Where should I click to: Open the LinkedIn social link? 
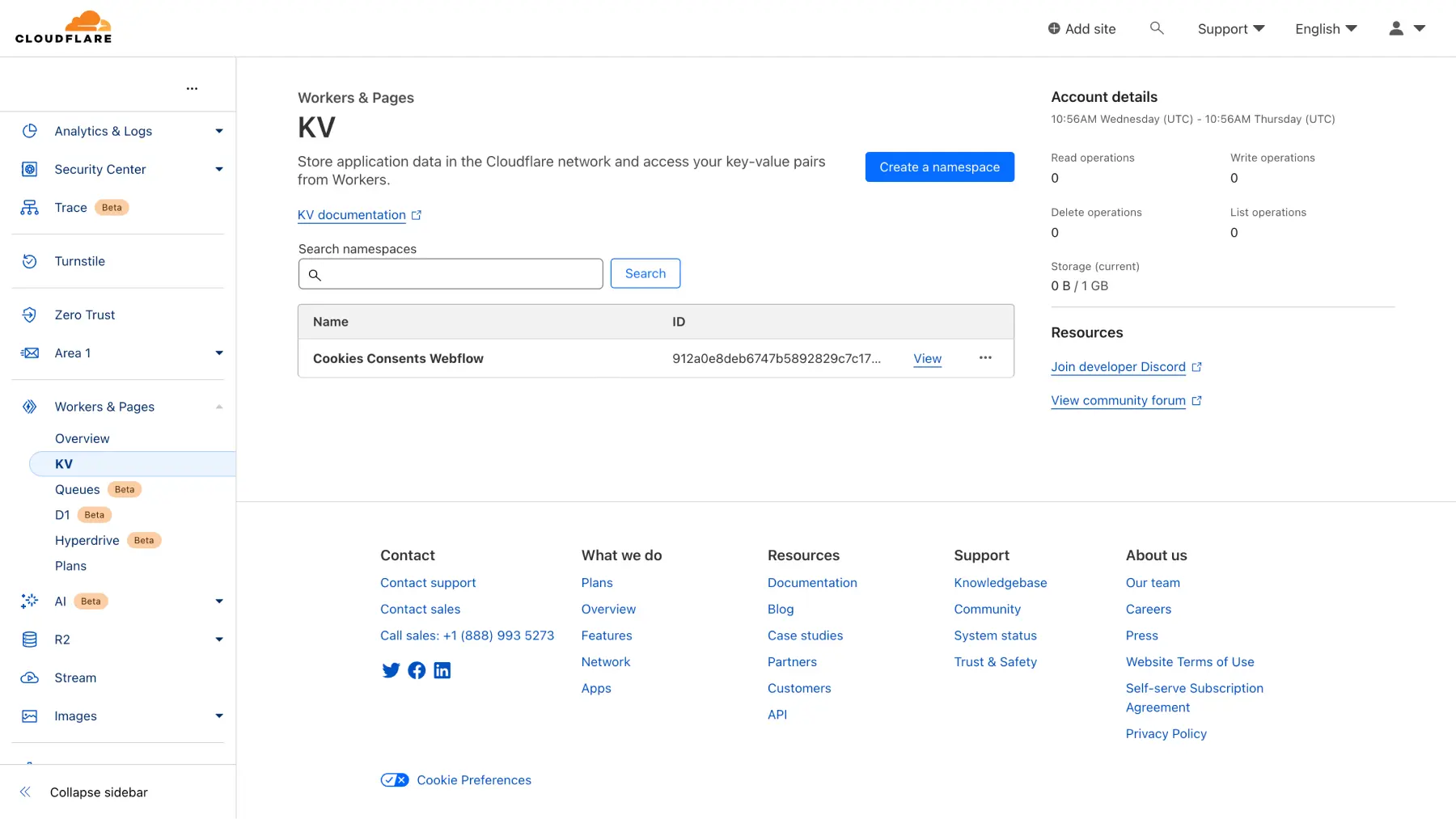442,670
